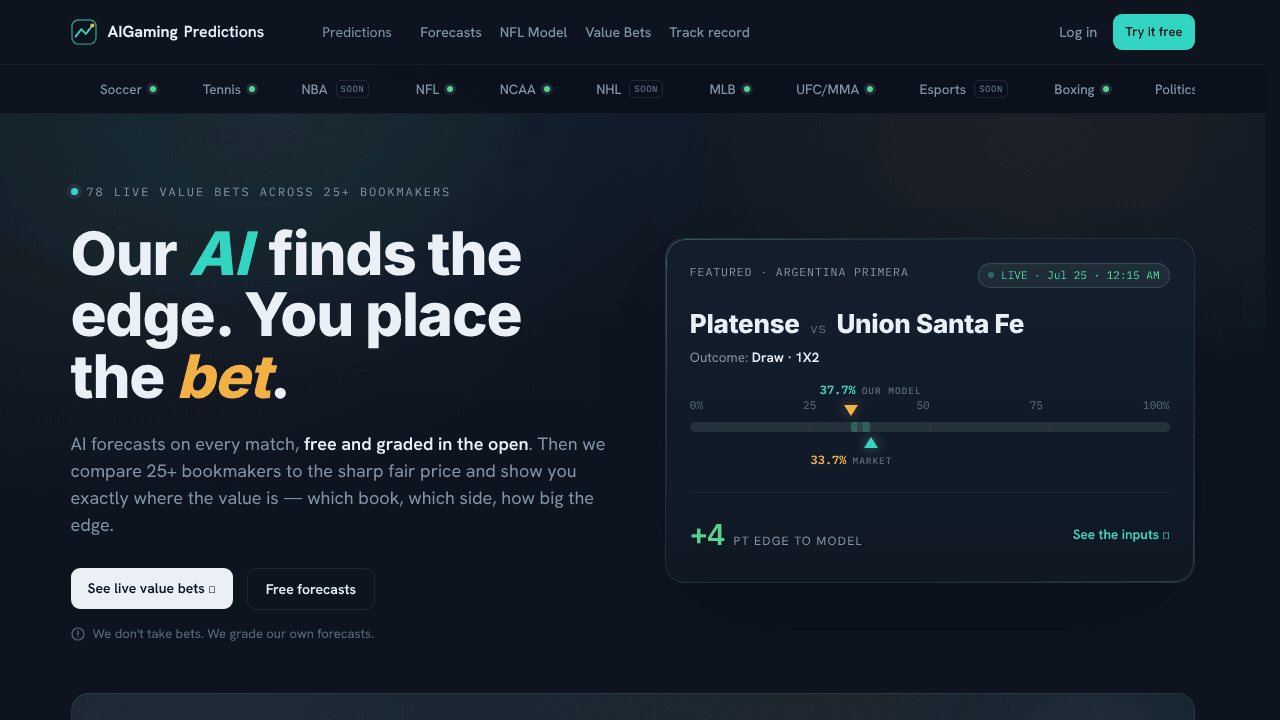
Task: Click the SOON badge next to NBA
Action: coord(352,89)
